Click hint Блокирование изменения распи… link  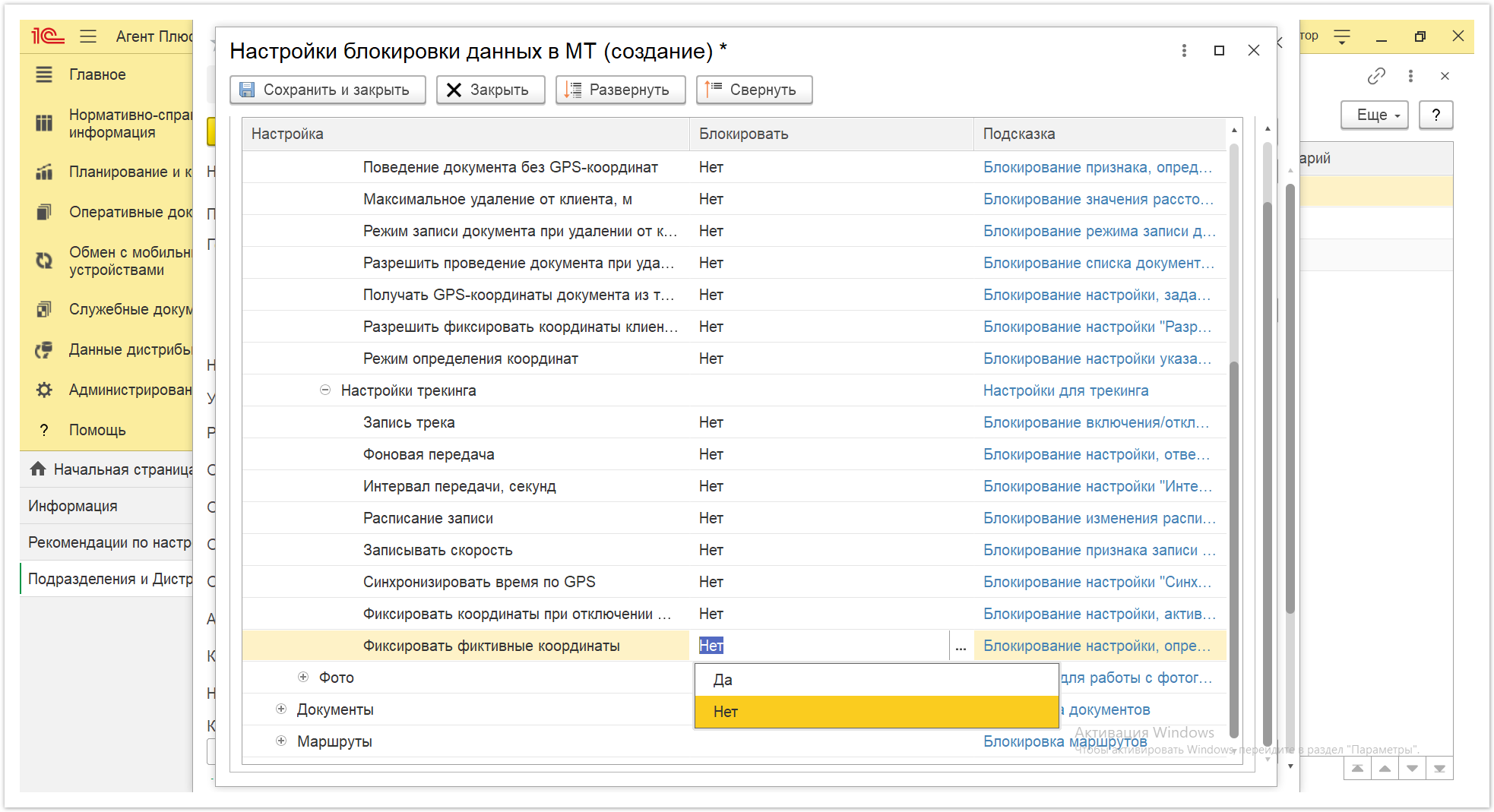click(1100, 518)
